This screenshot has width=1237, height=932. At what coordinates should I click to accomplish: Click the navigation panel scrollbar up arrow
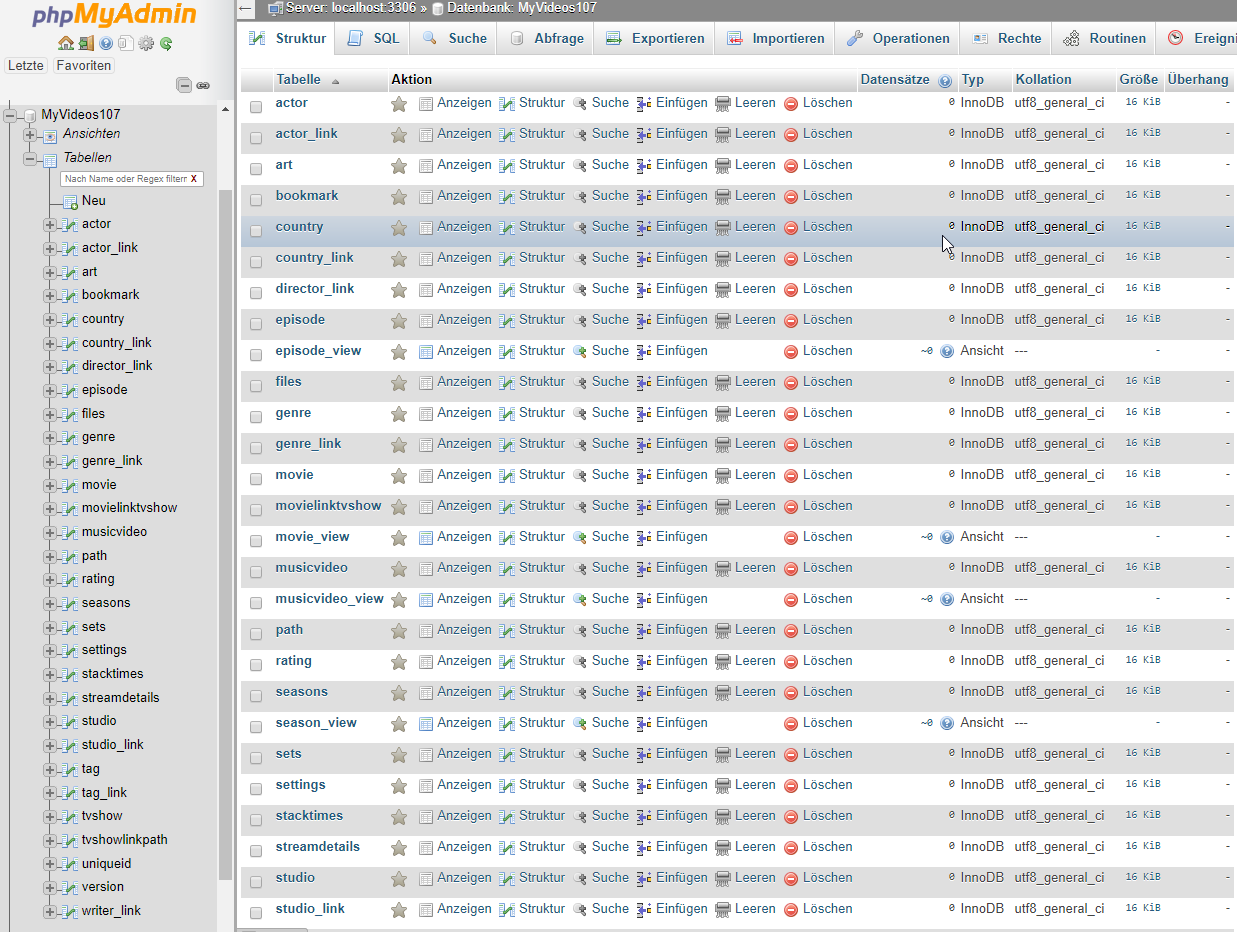coord(225,109)
